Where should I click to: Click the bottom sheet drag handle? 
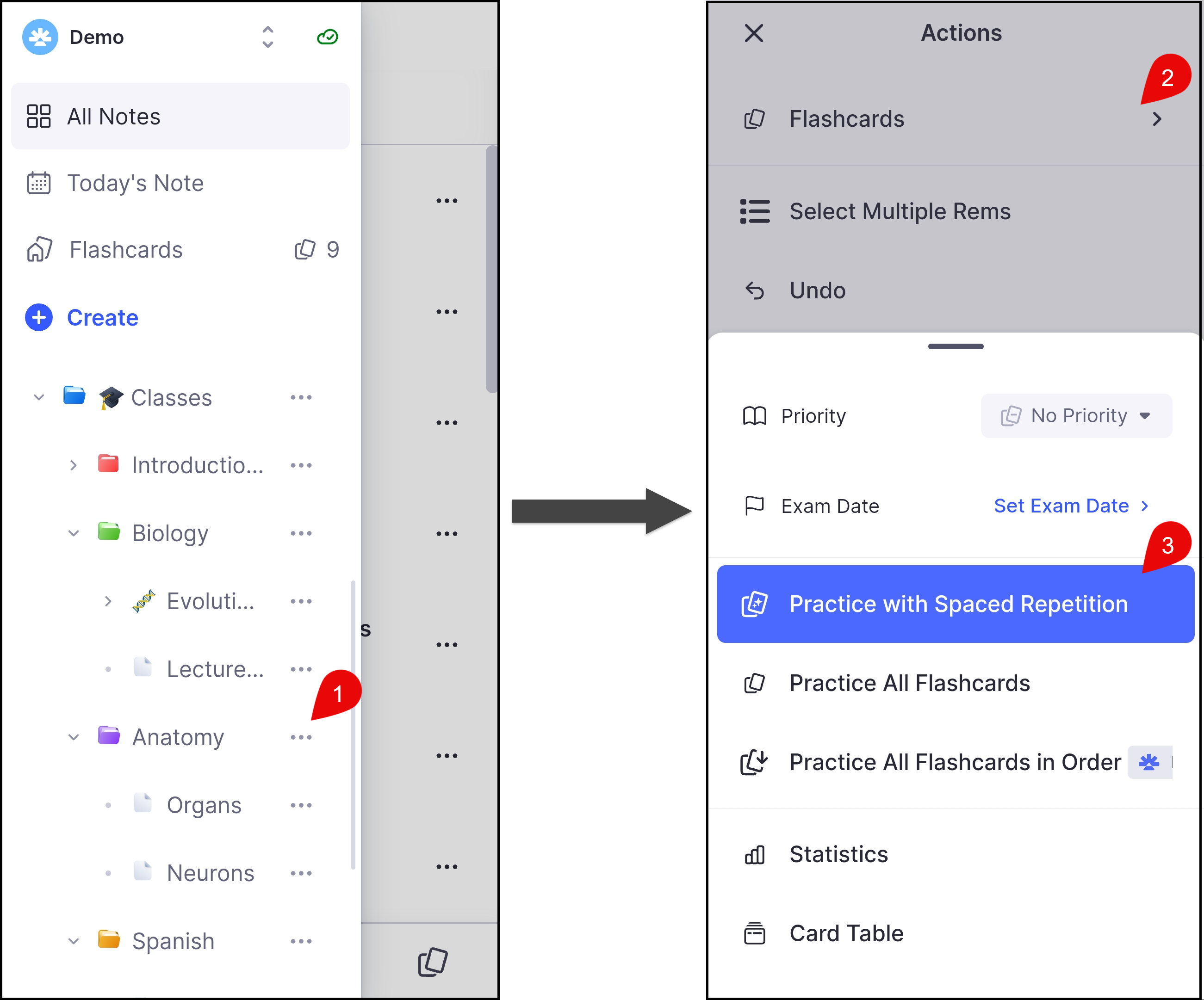[956, 347]
